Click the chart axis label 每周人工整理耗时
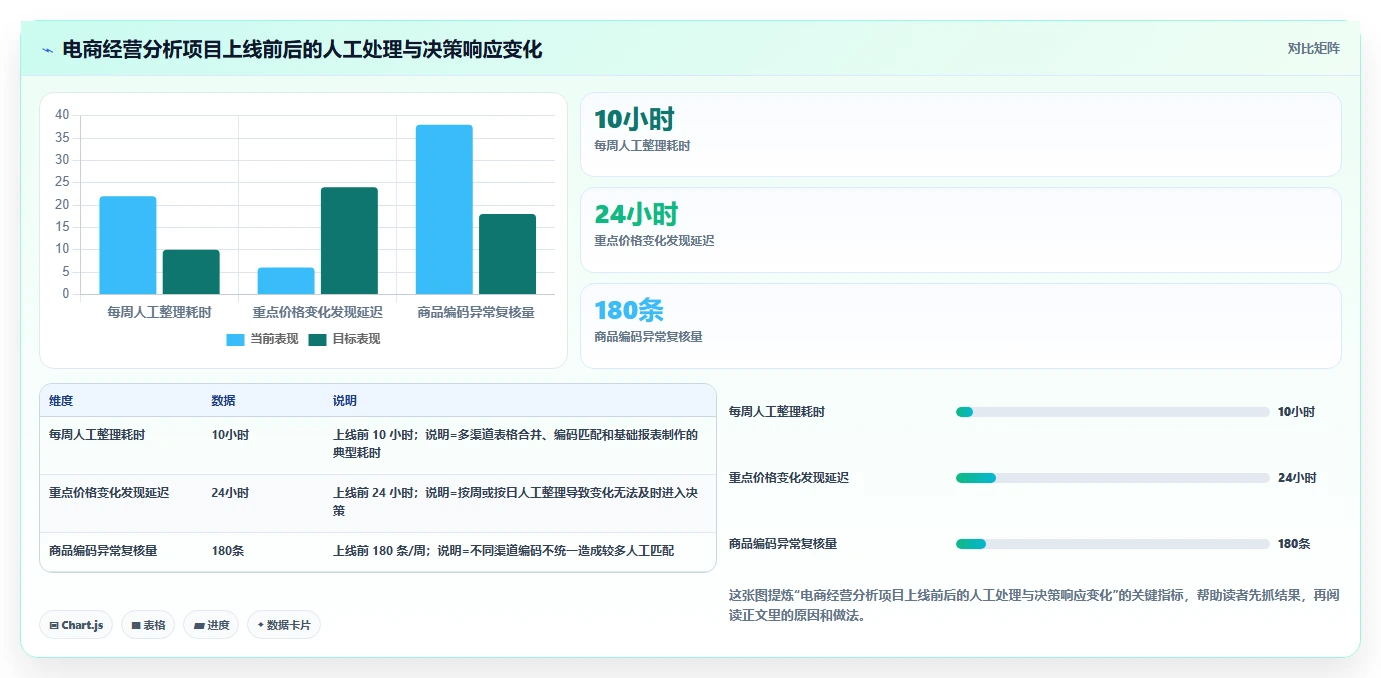This screenshot has height=678, width=1381. point(159,312)
